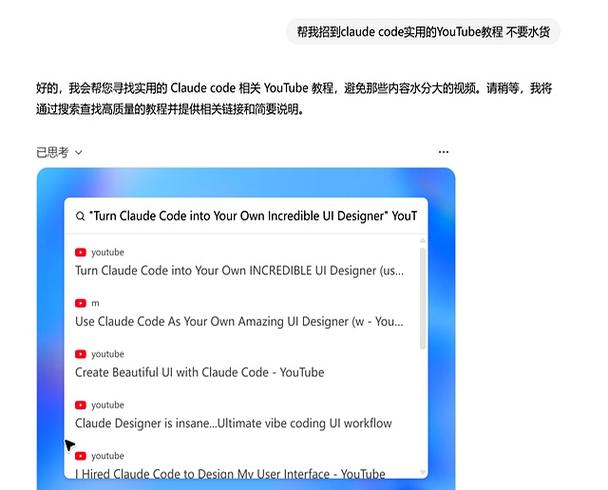Click 'youtube' label above 'Claude Designer is insane'
Image resolution: width=608 pixels, height=490 pixels.
point(108,405)
